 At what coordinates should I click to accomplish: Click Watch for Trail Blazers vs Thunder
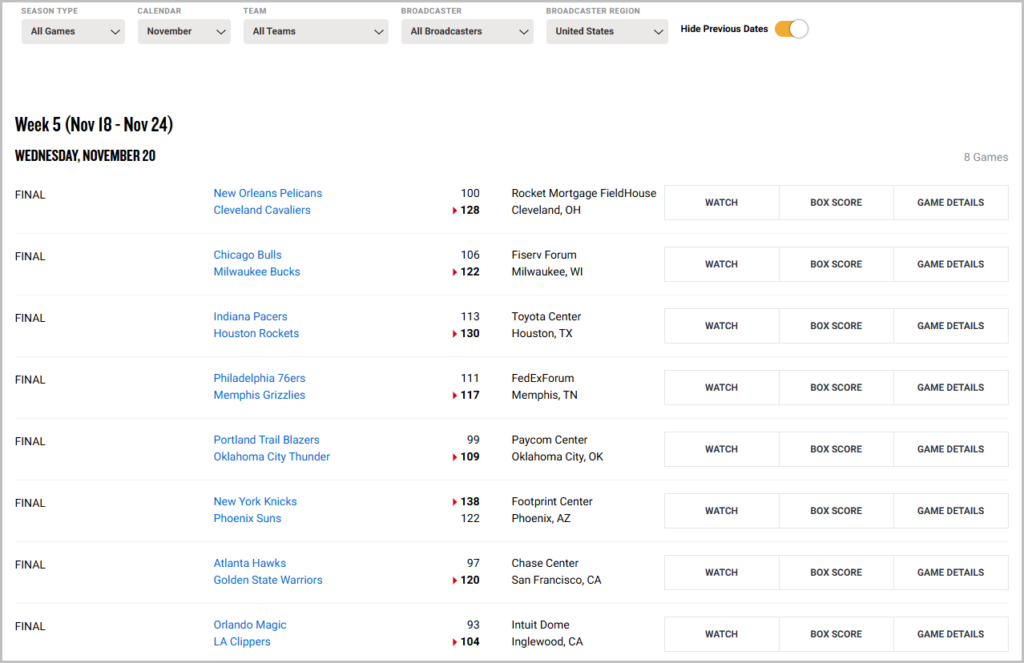coord(722,449)
